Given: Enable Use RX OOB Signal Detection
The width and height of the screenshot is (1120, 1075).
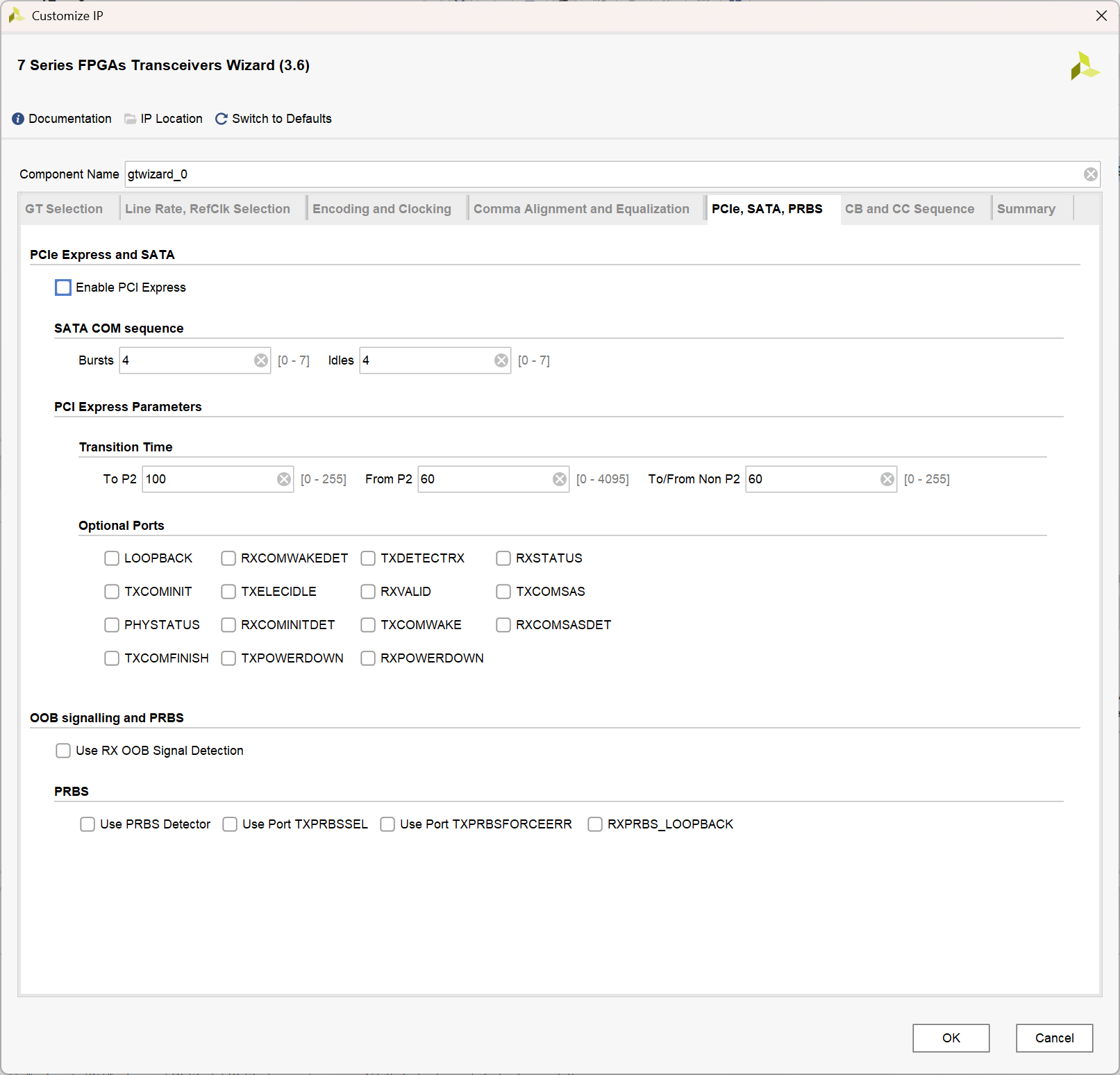Looking at the screenshot, I should tap(63, 751).
